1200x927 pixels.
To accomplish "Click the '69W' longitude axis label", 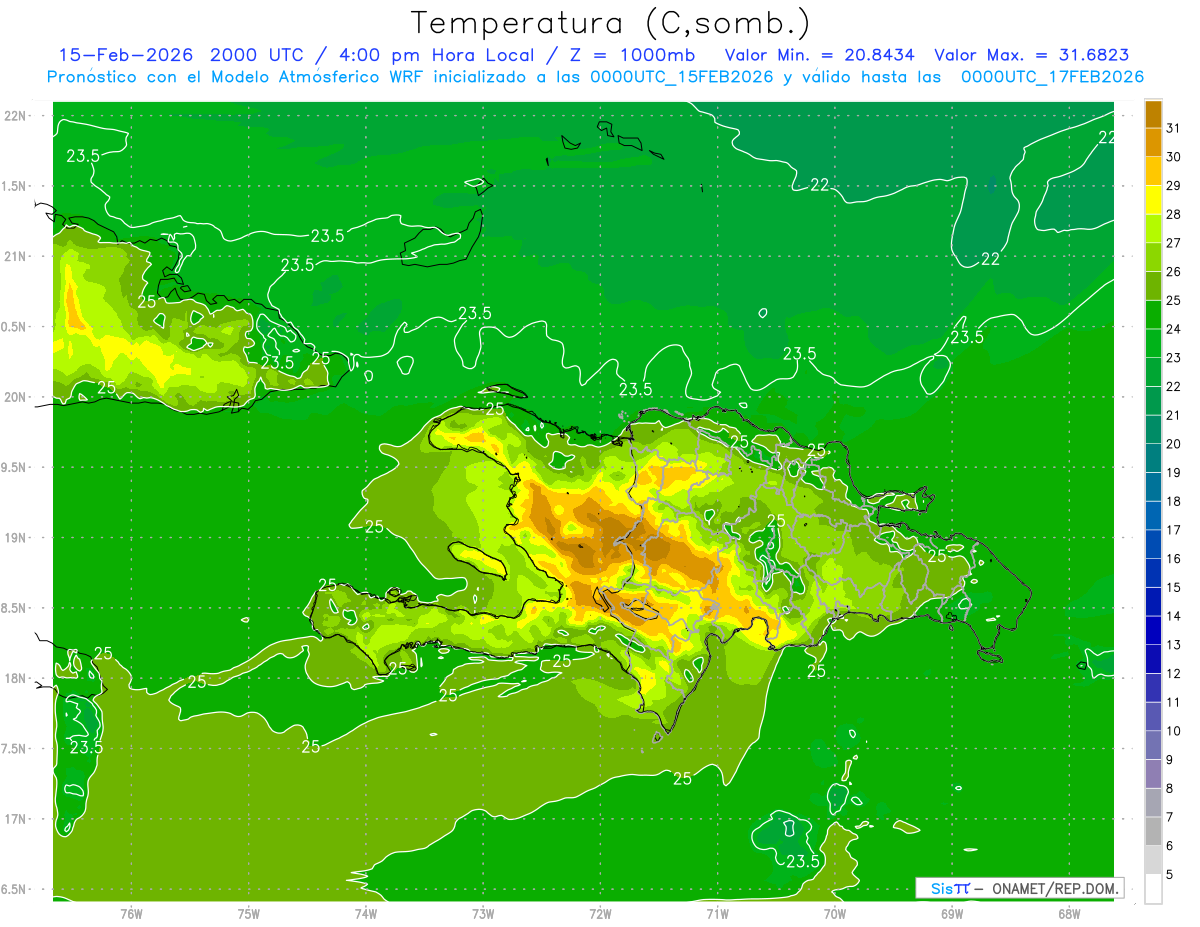I will point(952,914).
